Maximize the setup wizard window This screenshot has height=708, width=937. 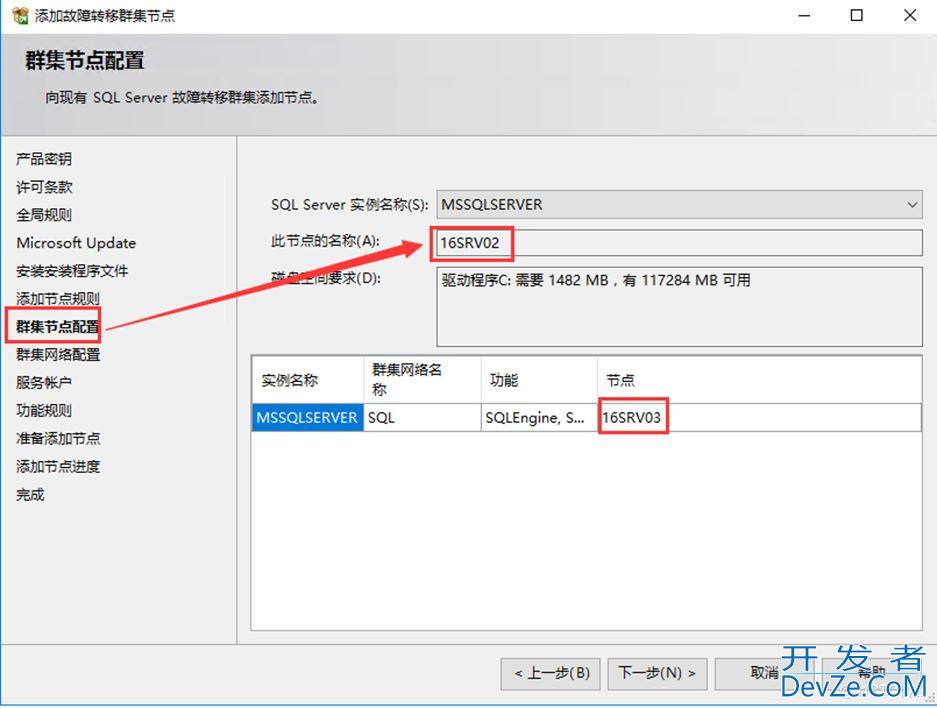click(x=857, y=16)
